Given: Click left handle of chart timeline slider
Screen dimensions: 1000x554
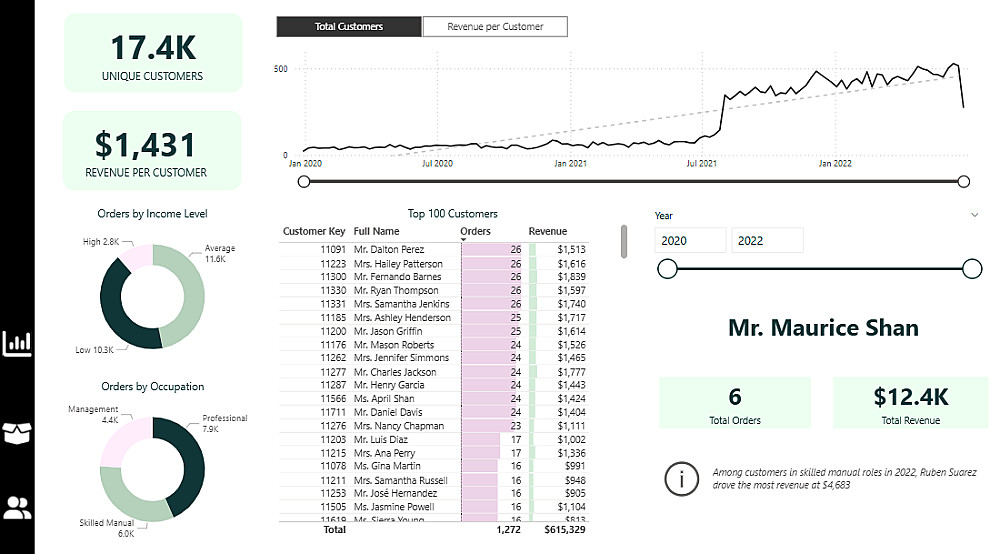Looking at the screenshot, I should point(304,181).
